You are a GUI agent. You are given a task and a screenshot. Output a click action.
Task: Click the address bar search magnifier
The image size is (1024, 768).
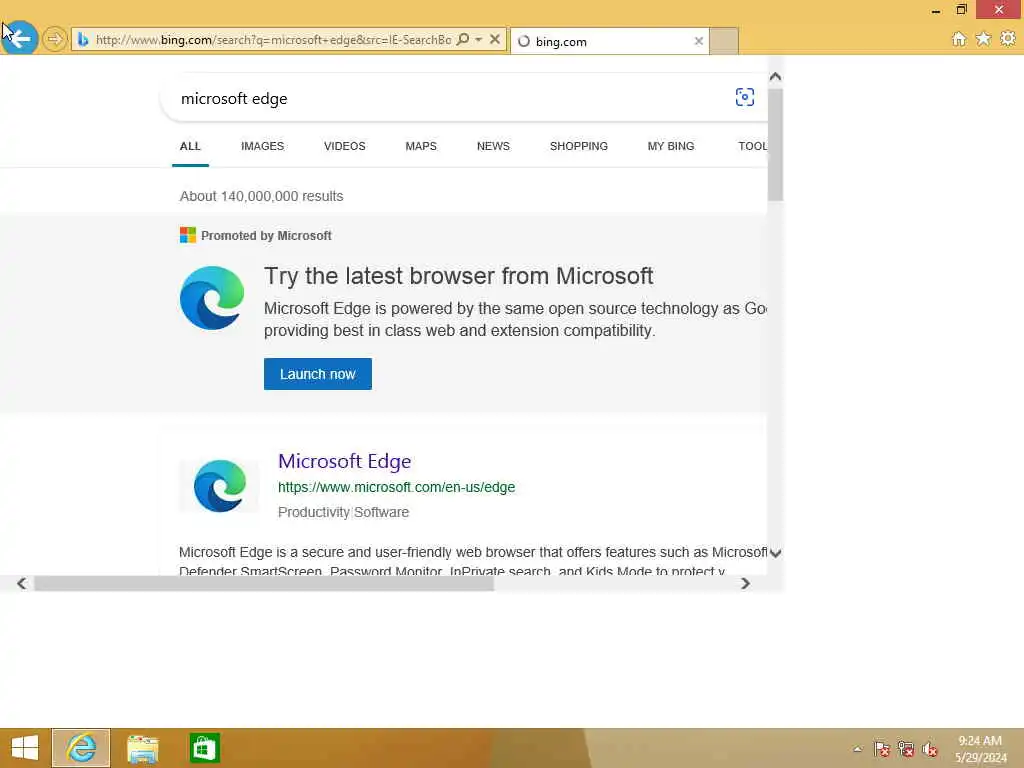(463, 39)
